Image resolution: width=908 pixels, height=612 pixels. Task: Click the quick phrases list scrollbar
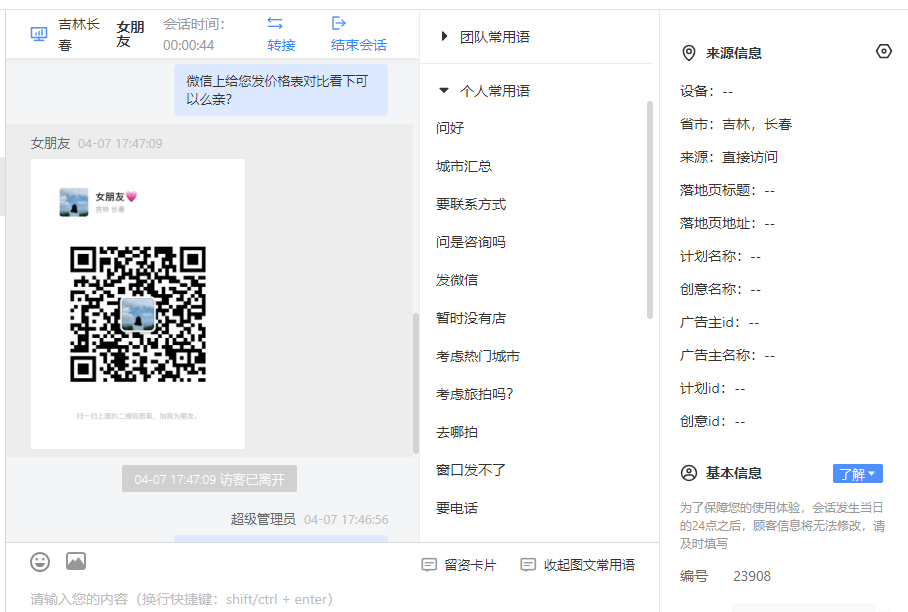pyautogui.click(x=650, y=210)
